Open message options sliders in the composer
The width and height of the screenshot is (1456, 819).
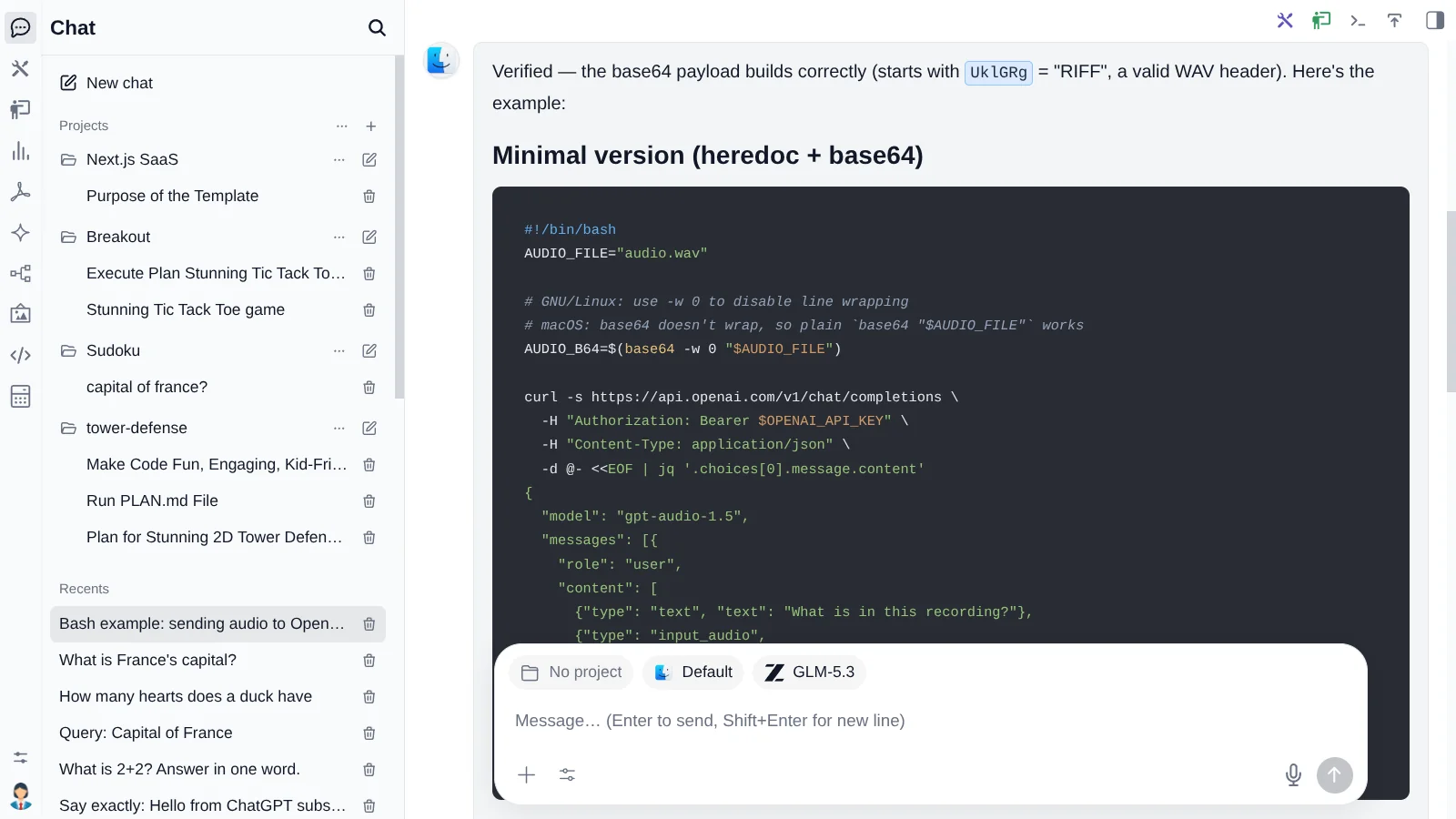(567, 775)
